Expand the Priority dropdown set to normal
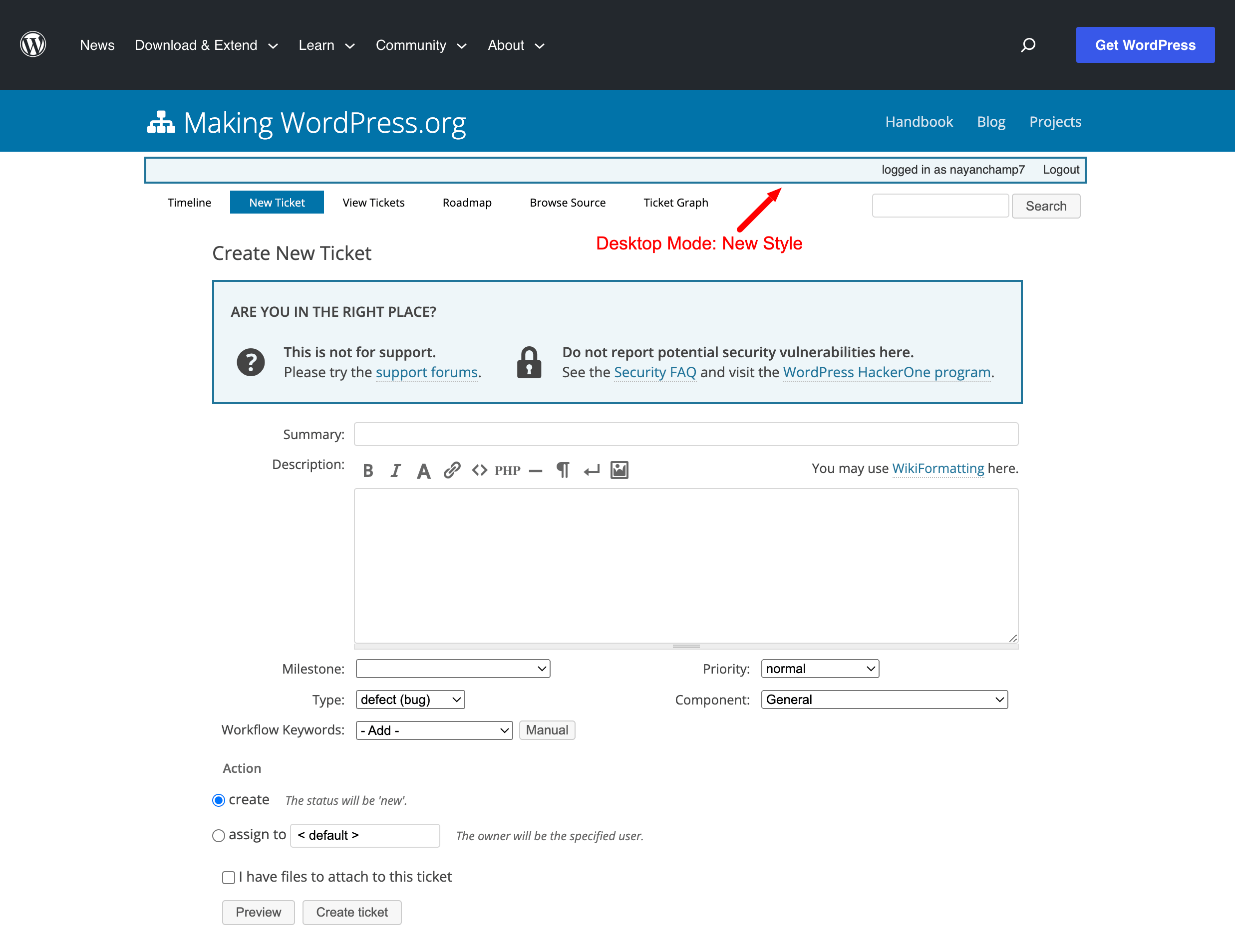 pos(819,669)
